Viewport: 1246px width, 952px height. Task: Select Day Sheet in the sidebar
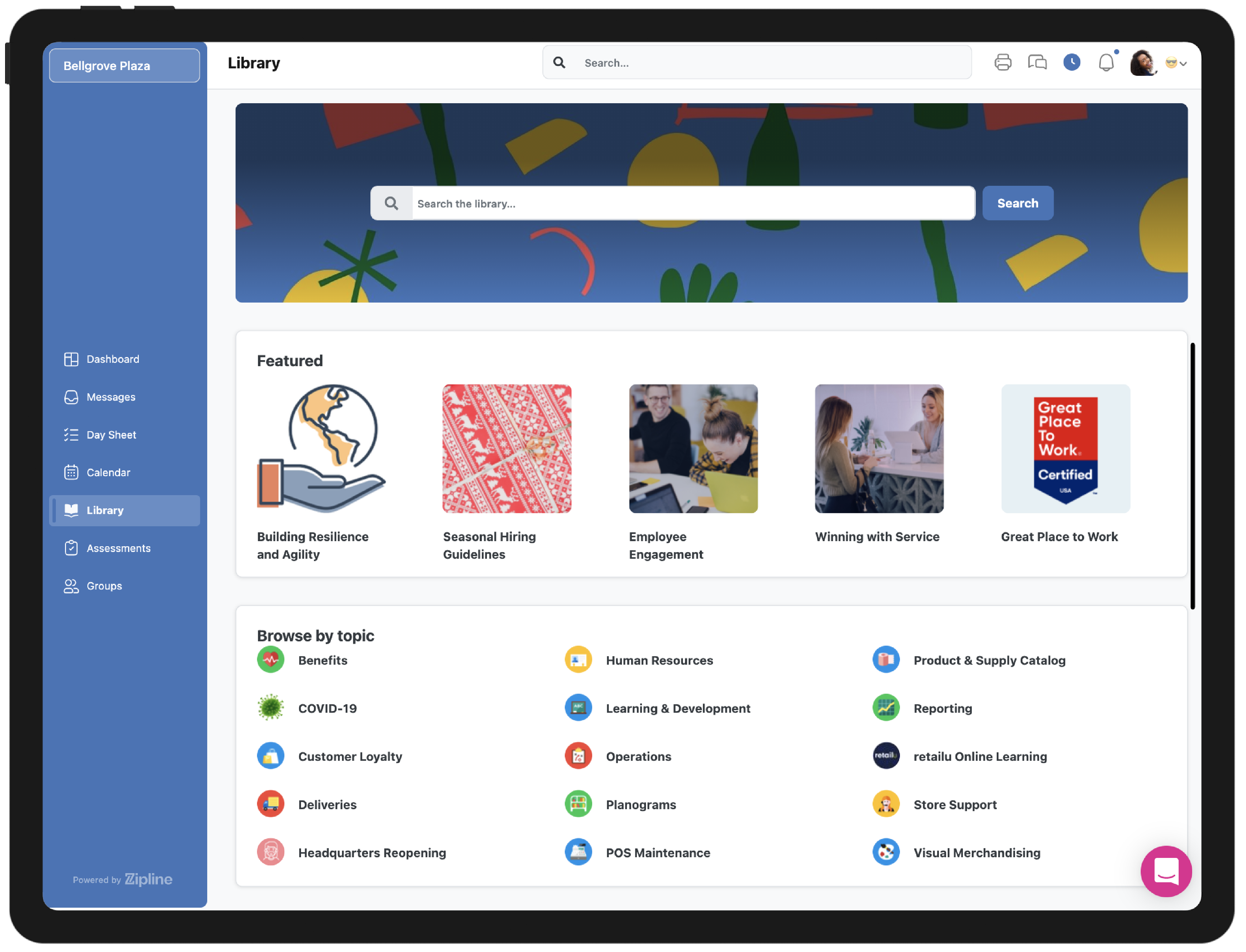tap(110, 435)
